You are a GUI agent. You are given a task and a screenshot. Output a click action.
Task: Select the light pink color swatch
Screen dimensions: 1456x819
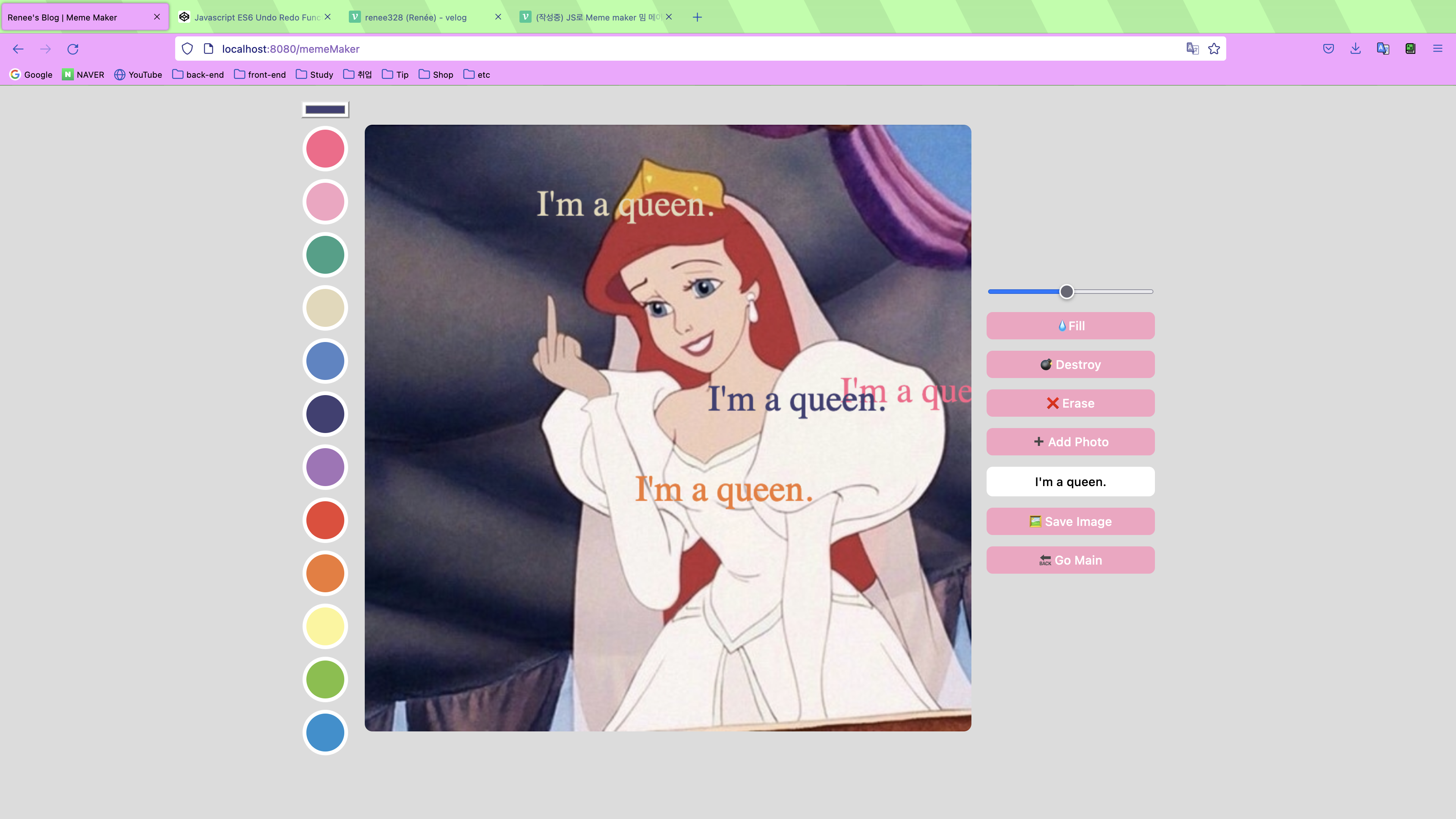(x=325, y=202)
